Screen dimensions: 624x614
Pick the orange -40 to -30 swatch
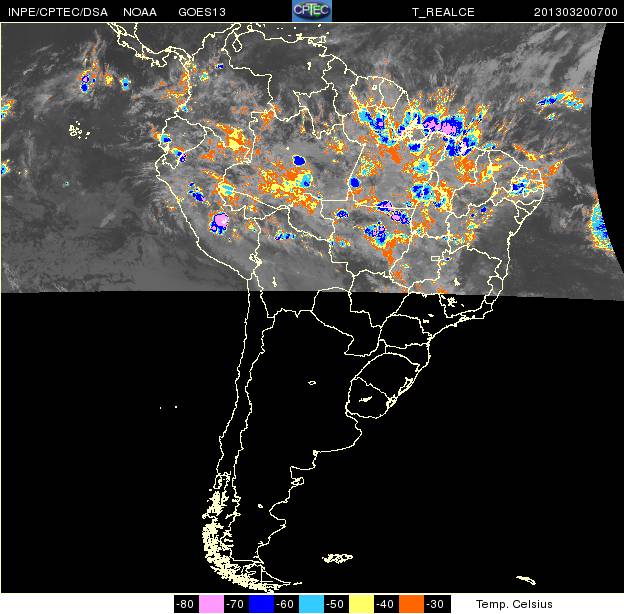coord(411,604)
